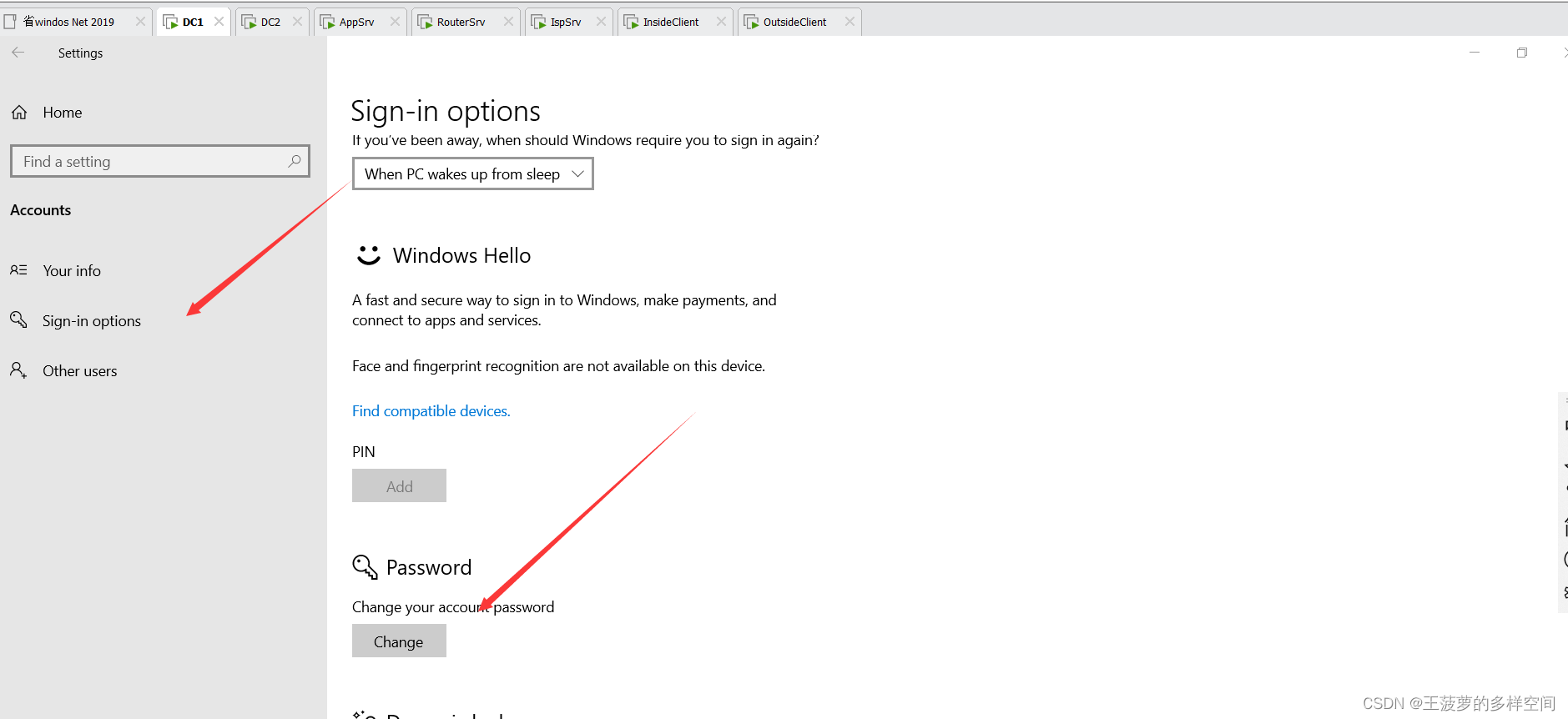Click the search magnifier icon

tap(294, 161)
